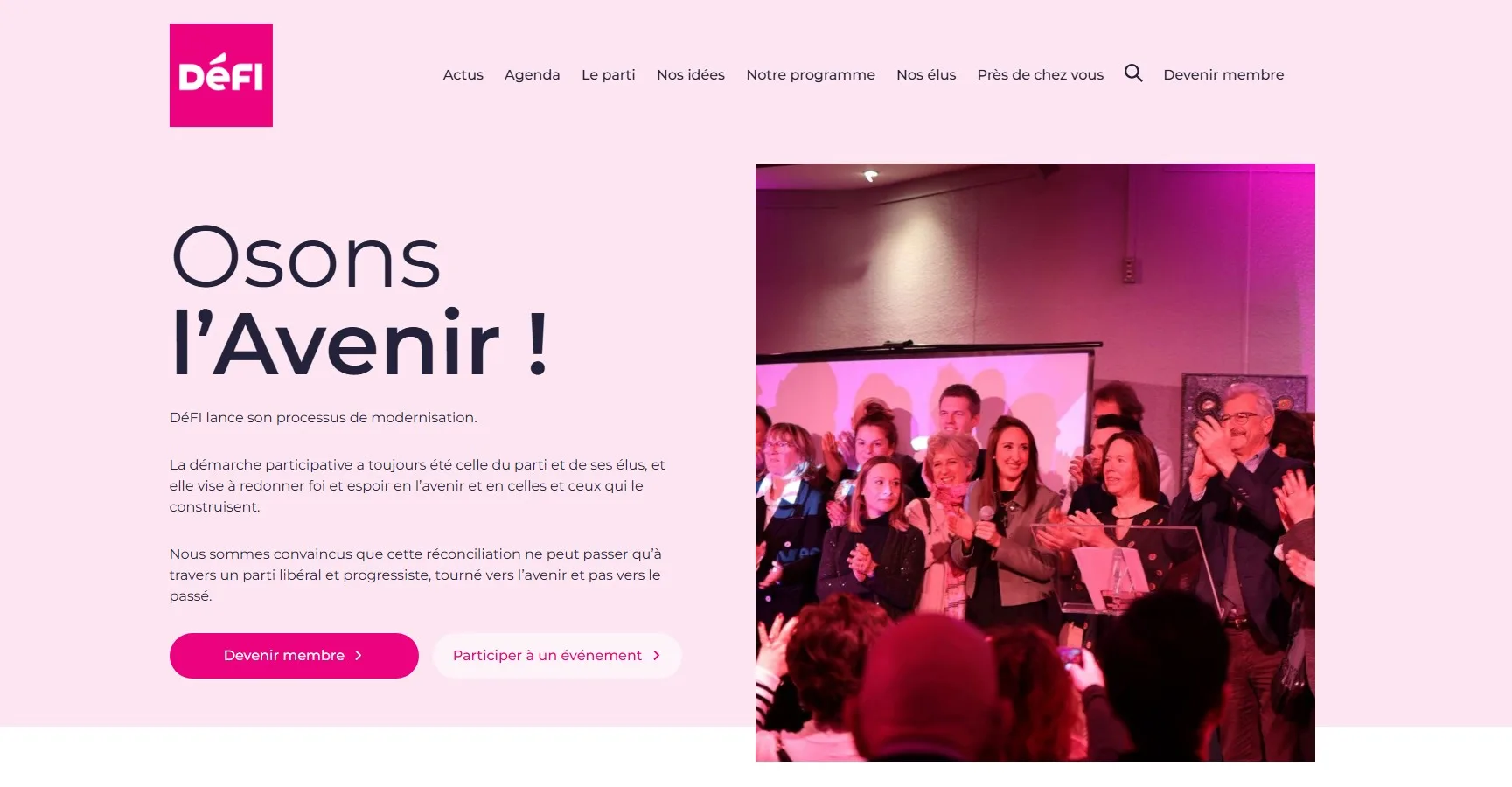This screenshot has width=1512, height=787.
Task: Click the DéFI logo
Action: tap(220, 75)
